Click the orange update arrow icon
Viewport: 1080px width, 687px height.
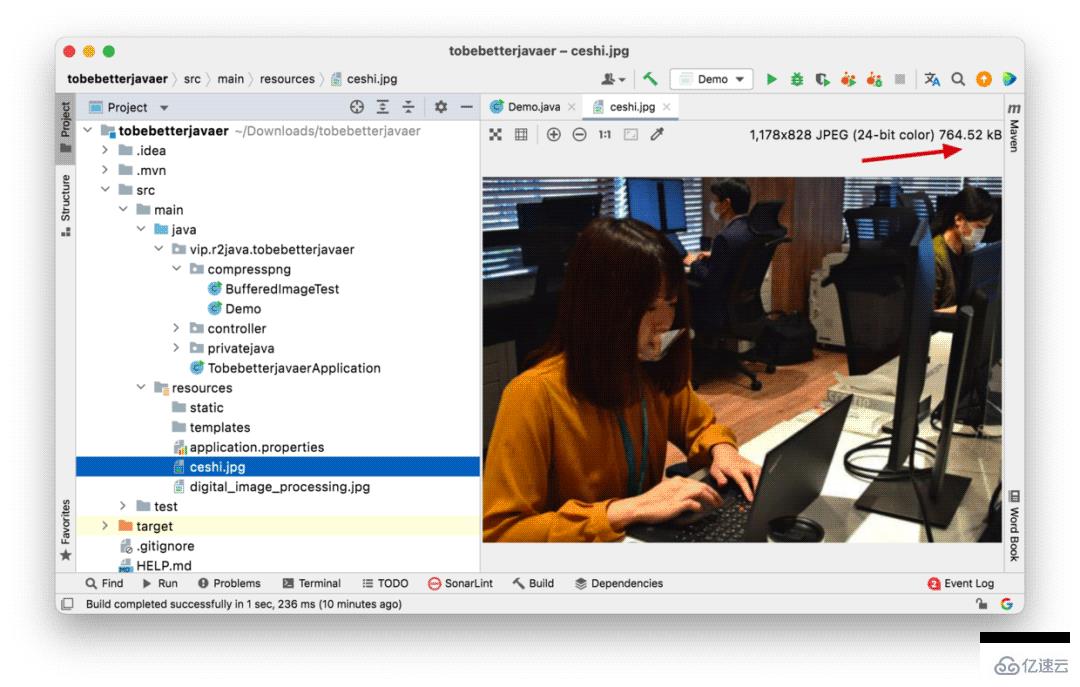[984, 79]
